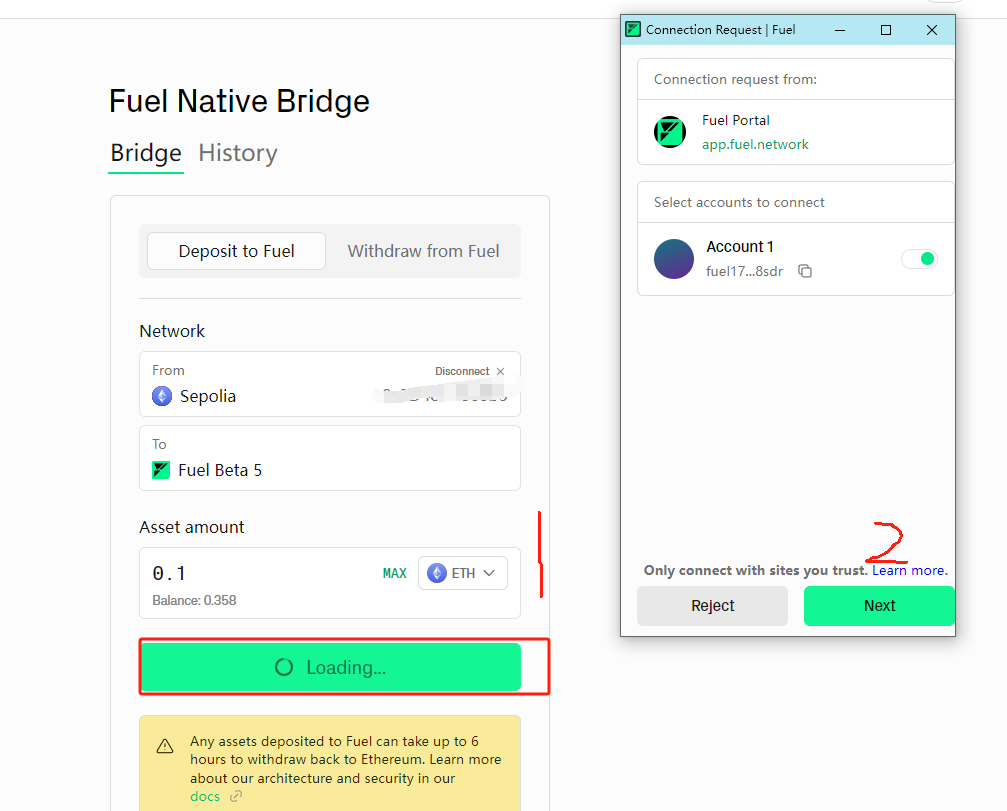
Task: Close the Connection Request window
Action: pos(932,30)
